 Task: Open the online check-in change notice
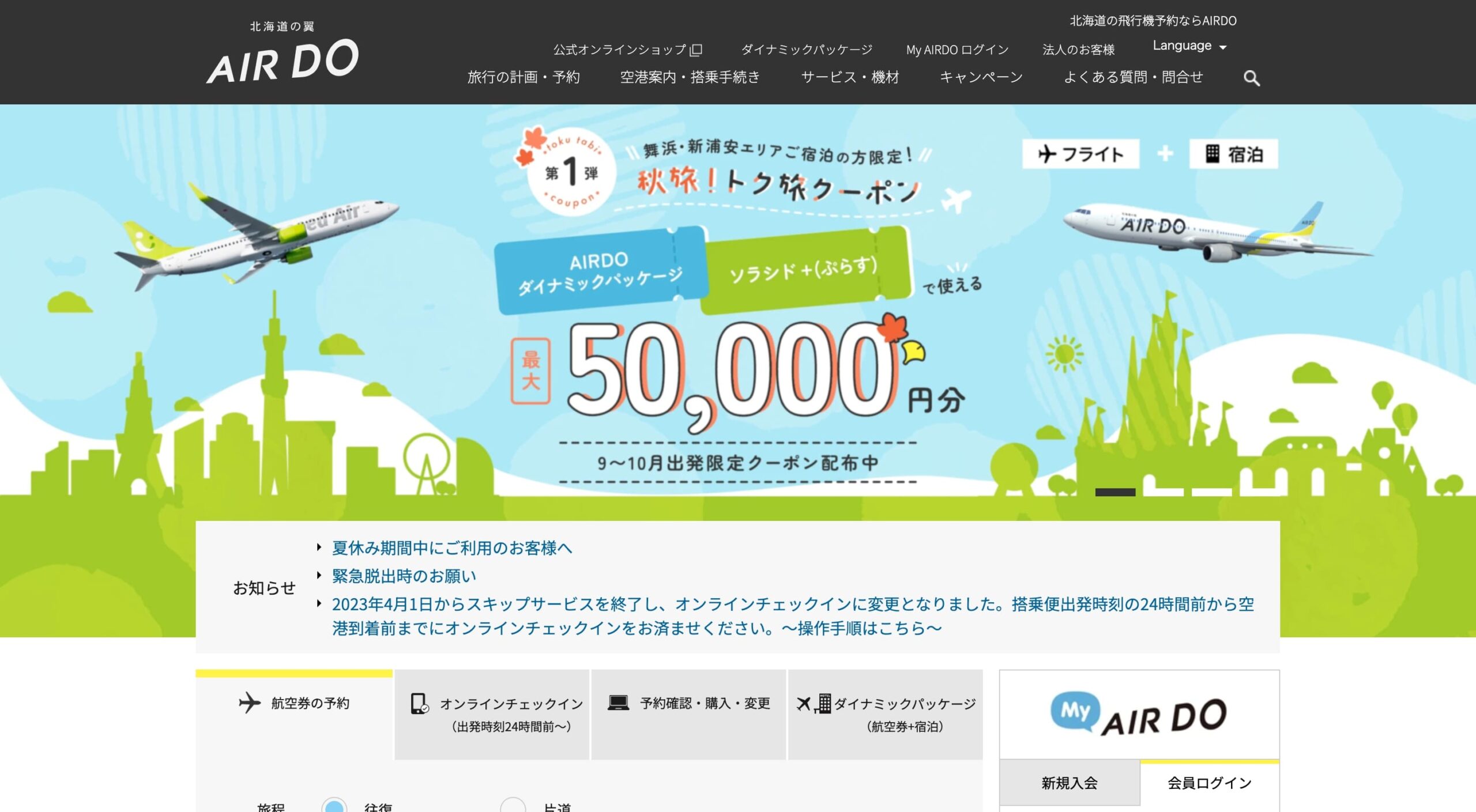tap(793, 615)
